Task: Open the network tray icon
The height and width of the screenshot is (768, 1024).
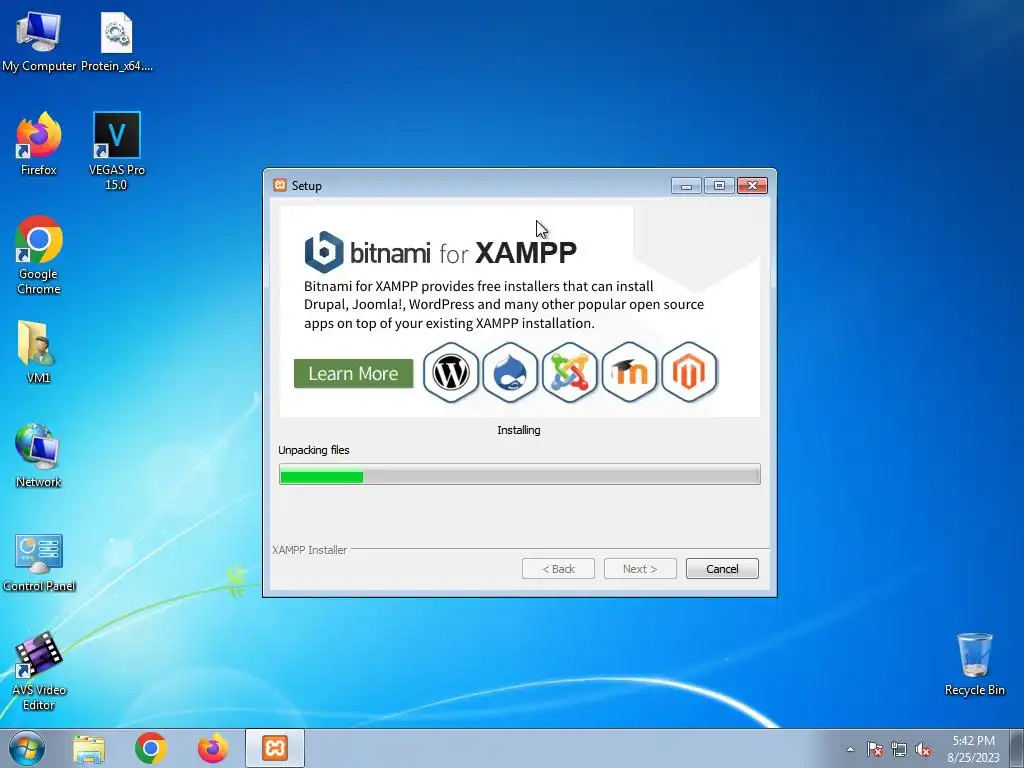Action: click(899, 750)
